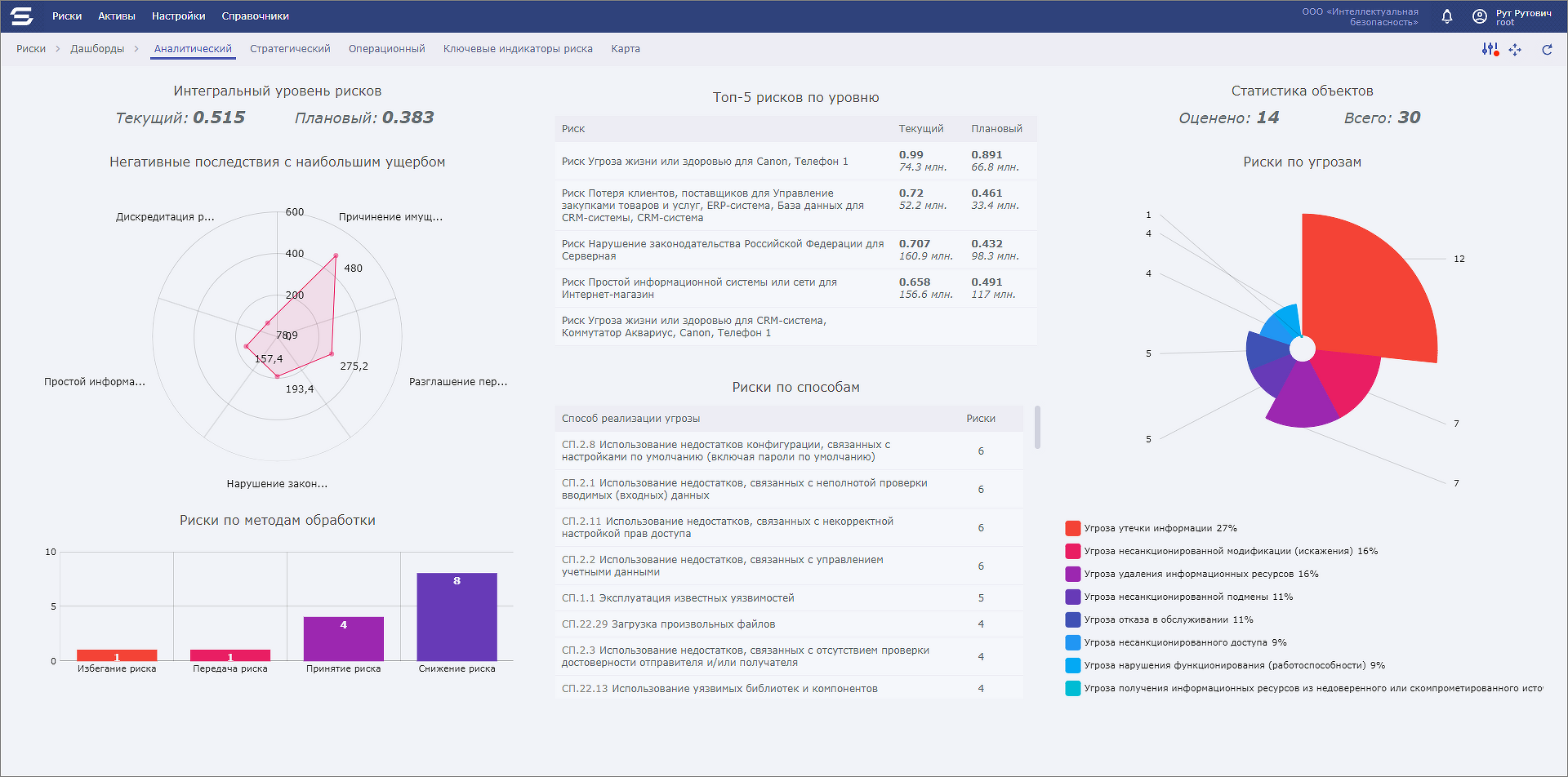Viewport: 1568px width, 777px height.
Task: Click the move widgets arrows icon
Action: (1515, 50)
